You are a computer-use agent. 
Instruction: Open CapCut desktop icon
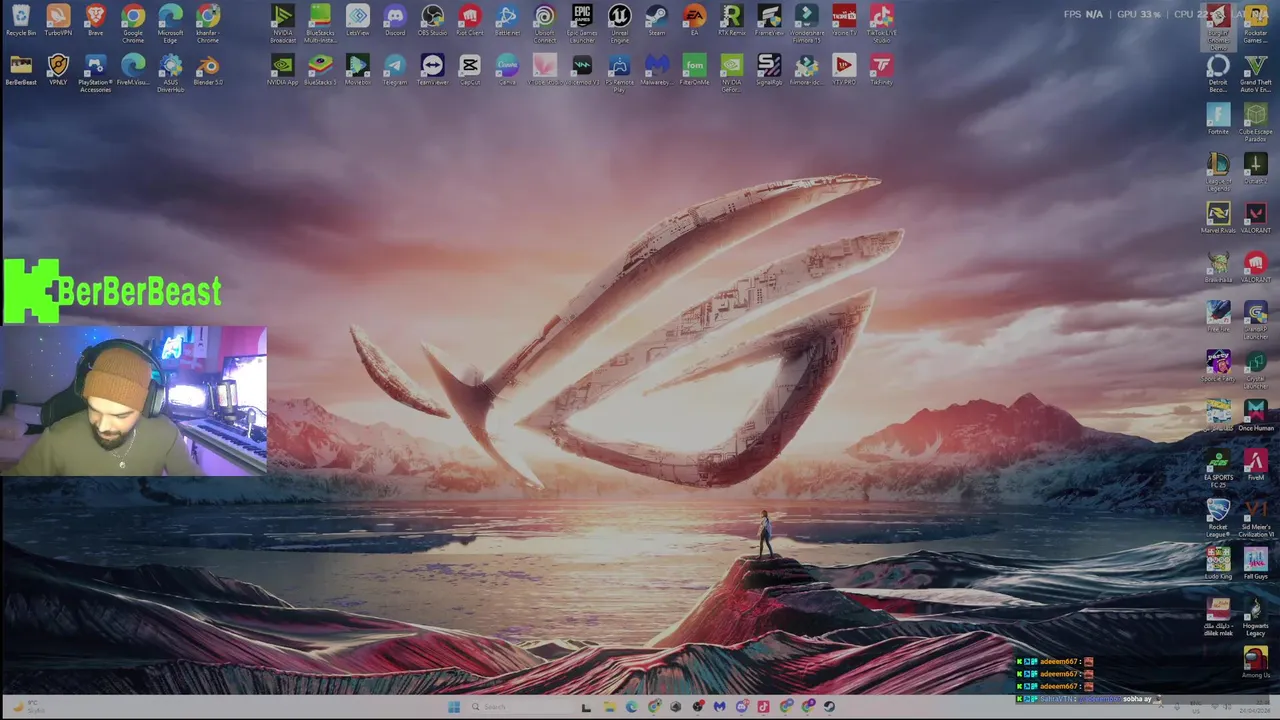pyautogui.click(x=469, y=70)
